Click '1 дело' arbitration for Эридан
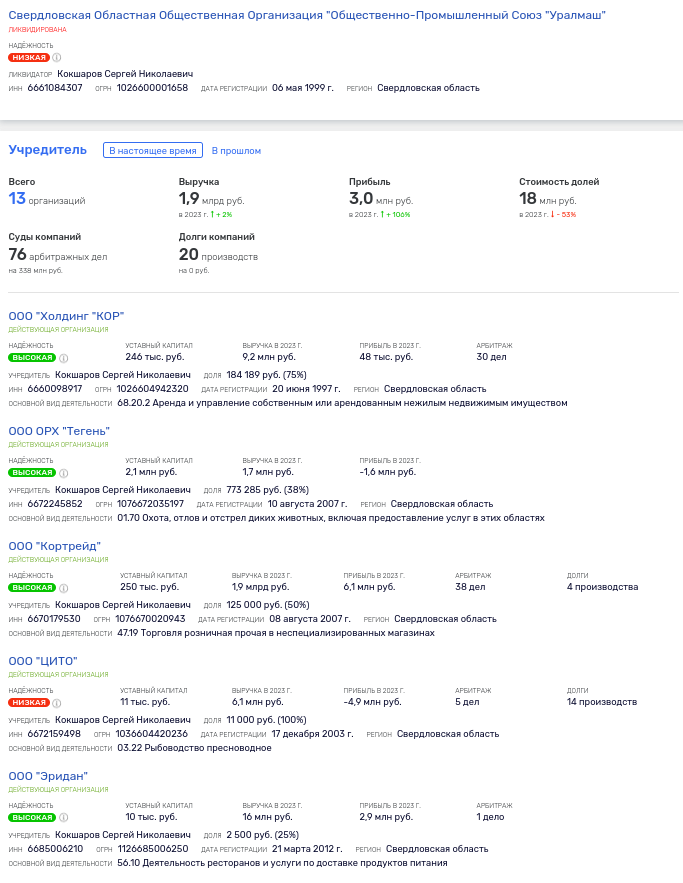 point(490,817)
